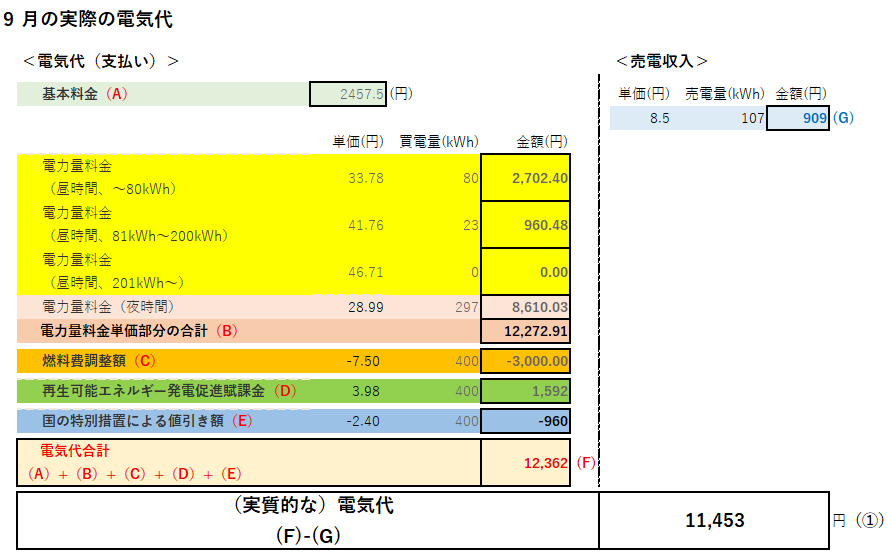
Task: Select the sell unit price 8.5
Action: click(659, 118)
